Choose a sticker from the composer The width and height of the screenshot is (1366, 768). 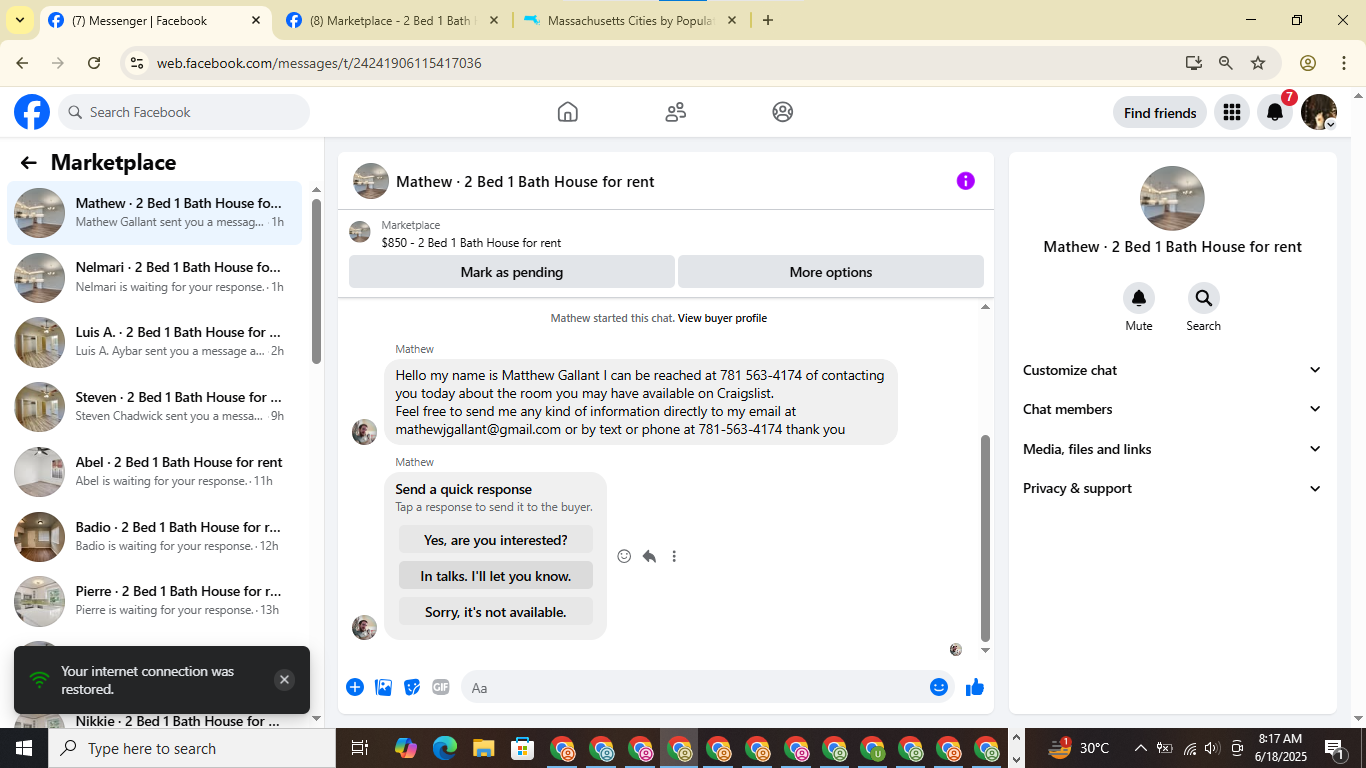point(412,687)
